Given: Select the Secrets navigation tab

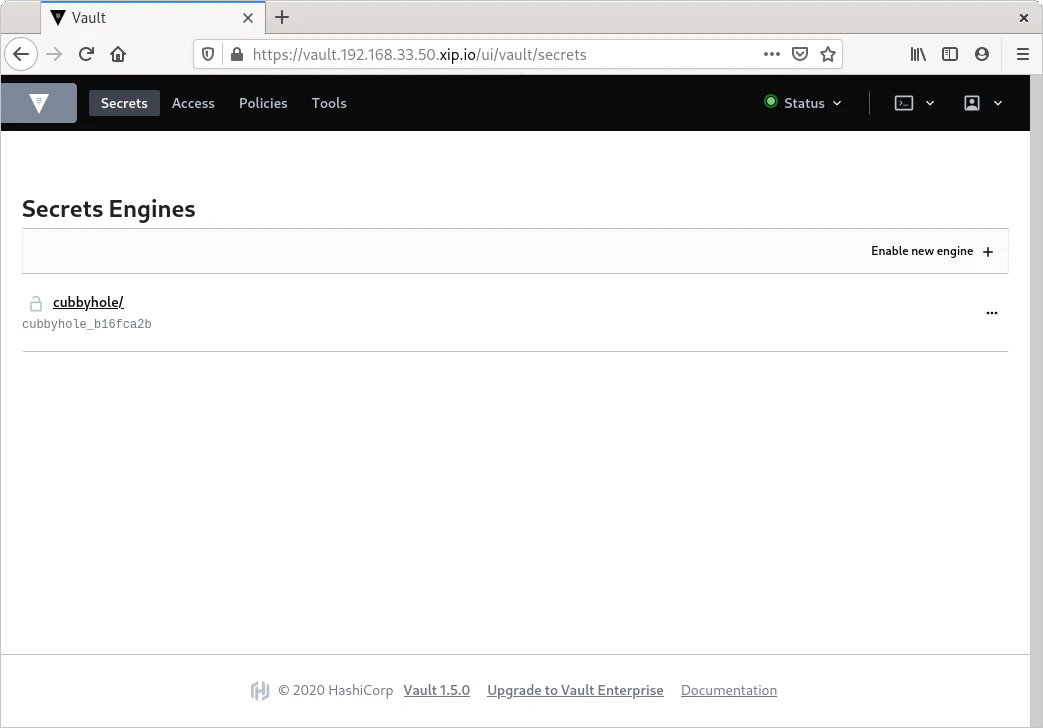Looking at the screenshot, I should pyautogui.click(x=124, y=103).
